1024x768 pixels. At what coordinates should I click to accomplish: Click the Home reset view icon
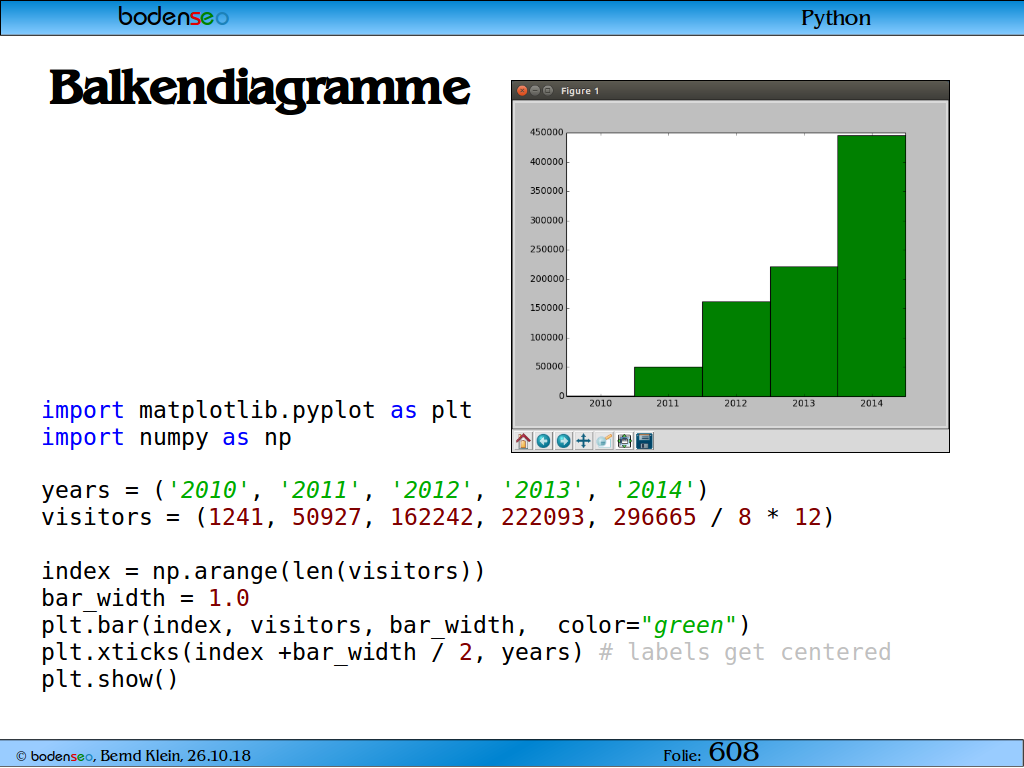(523, 441)
